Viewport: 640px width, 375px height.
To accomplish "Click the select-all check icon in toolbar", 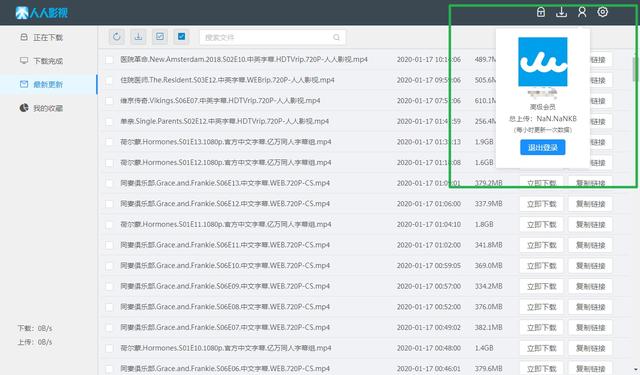I will point(160,37).
